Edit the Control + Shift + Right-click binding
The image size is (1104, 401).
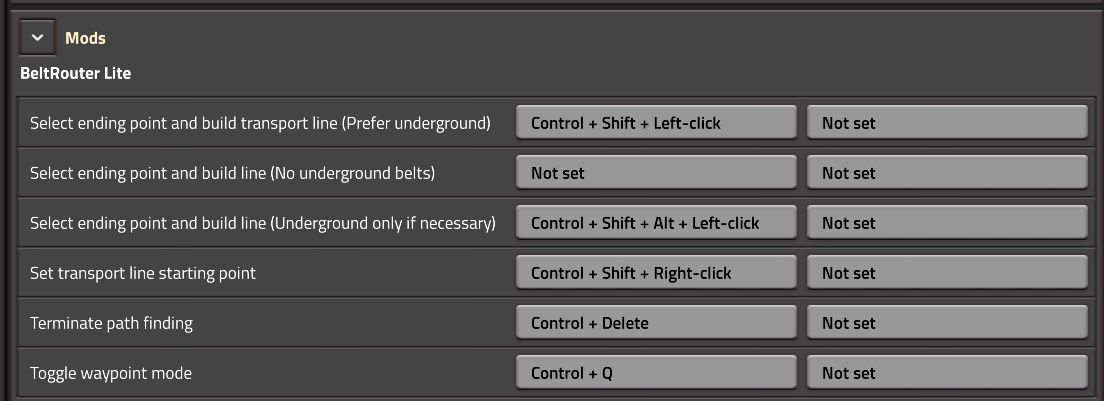point(656,273)
